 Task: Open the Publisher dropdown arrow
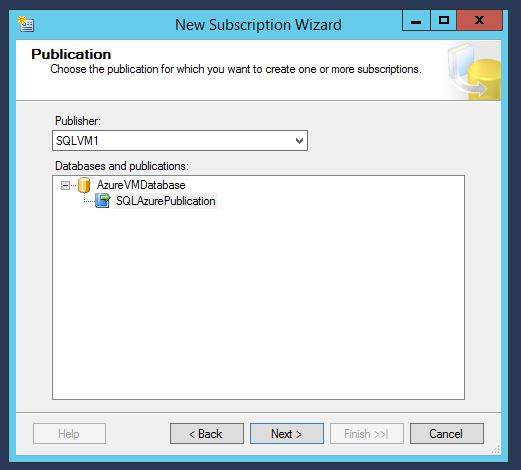[x=299, y=141]
